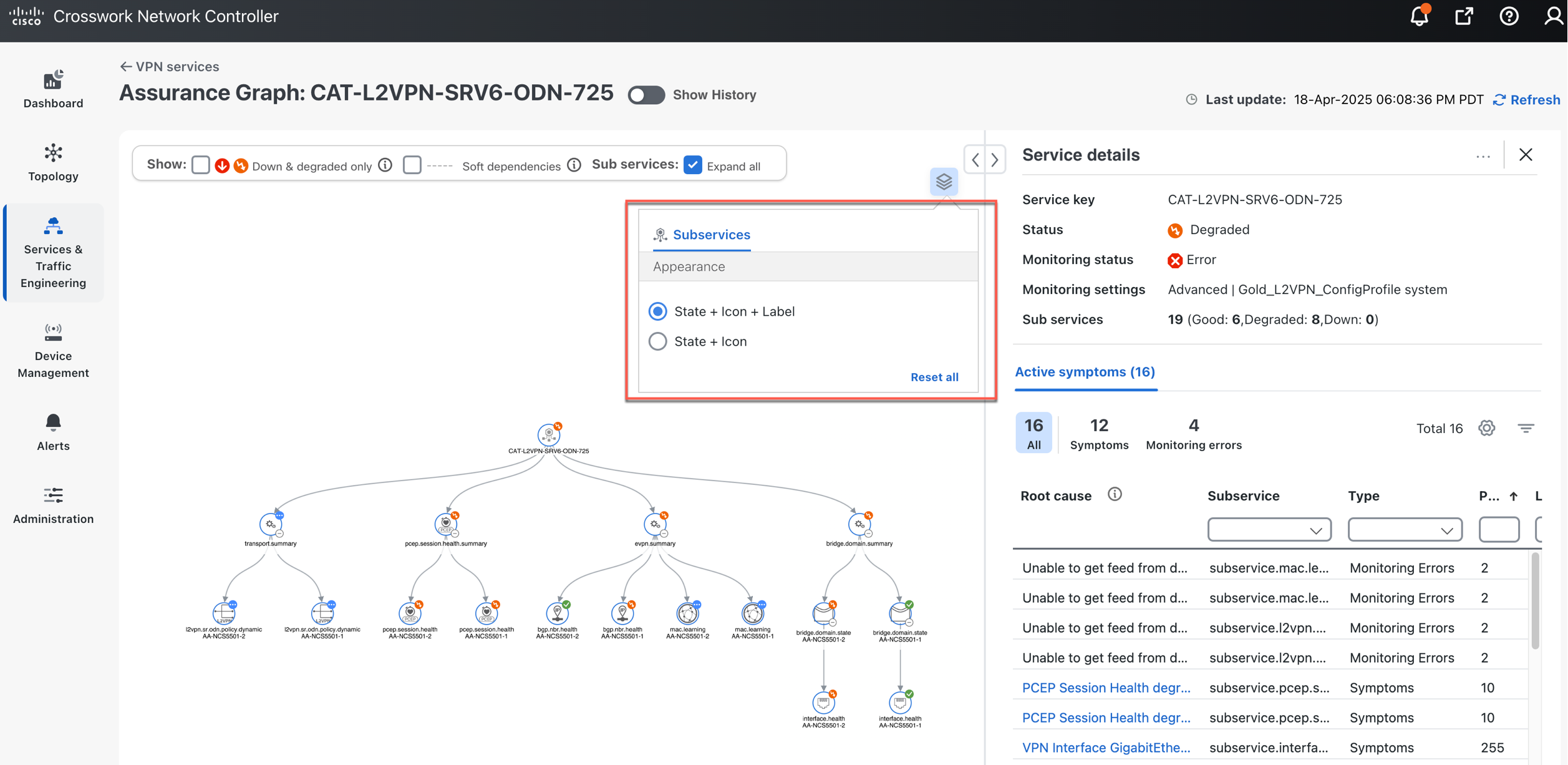This screenshot has width=1568, height=765.
Task: Check the Down & degraded only checkbox
Action: pyautogui.click(x=201, y=165)
